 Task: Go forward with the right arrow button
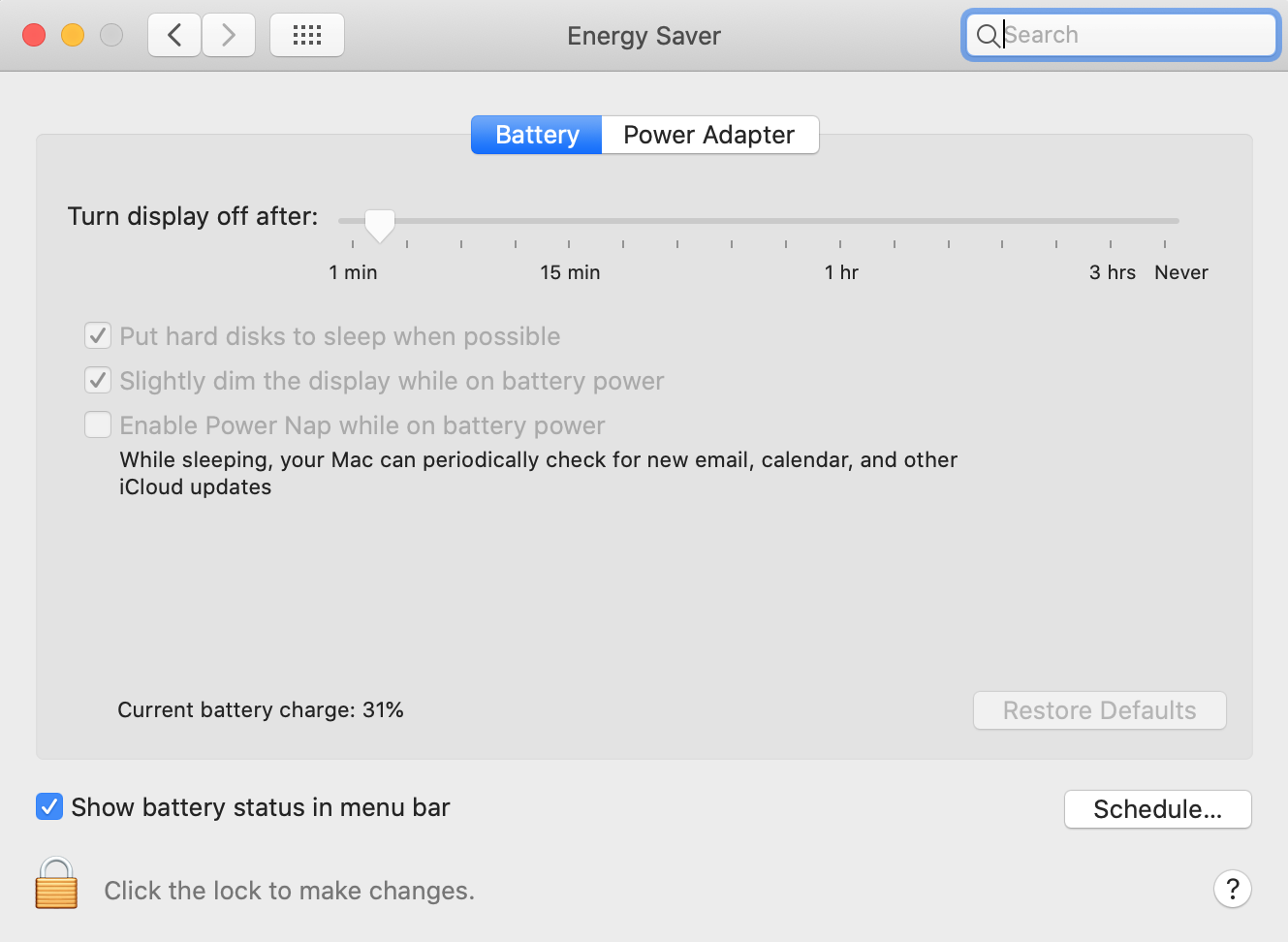tap(229, 36)
